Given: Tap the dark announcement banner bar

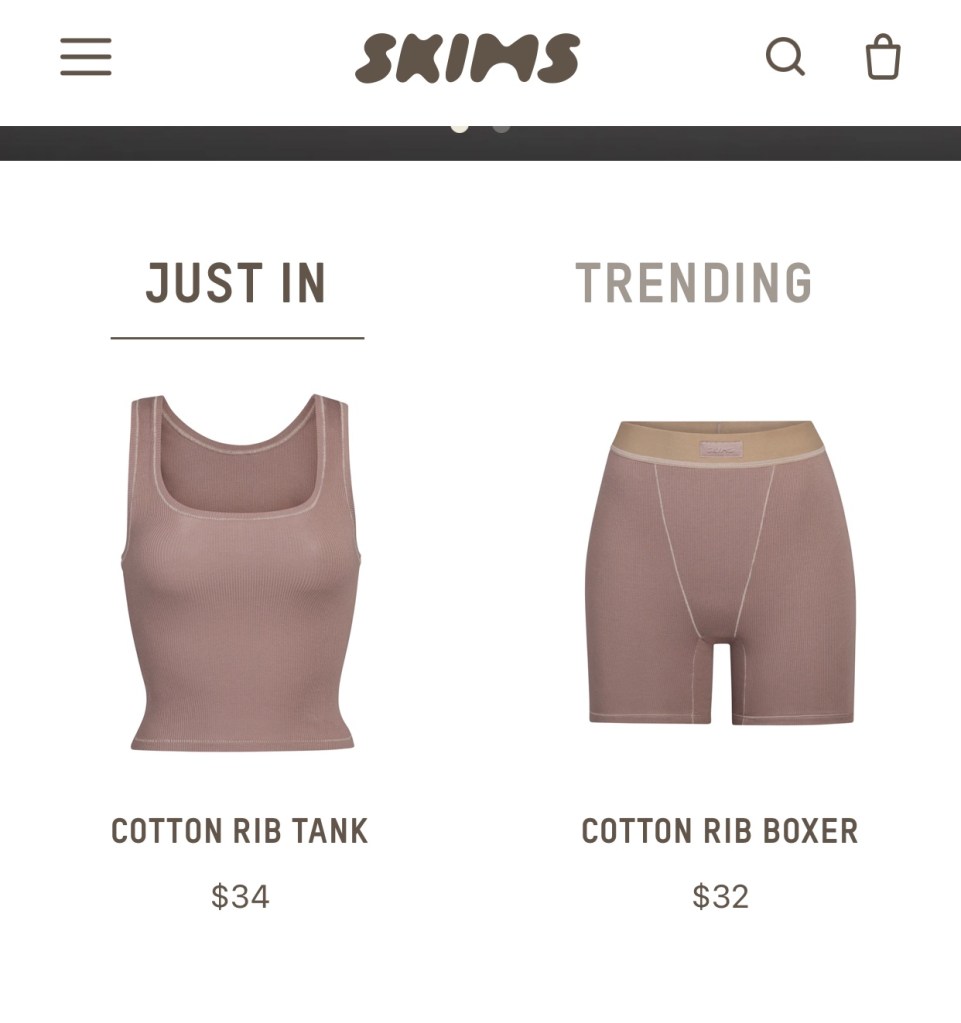Looking at the screenshot, I should 480,144.
